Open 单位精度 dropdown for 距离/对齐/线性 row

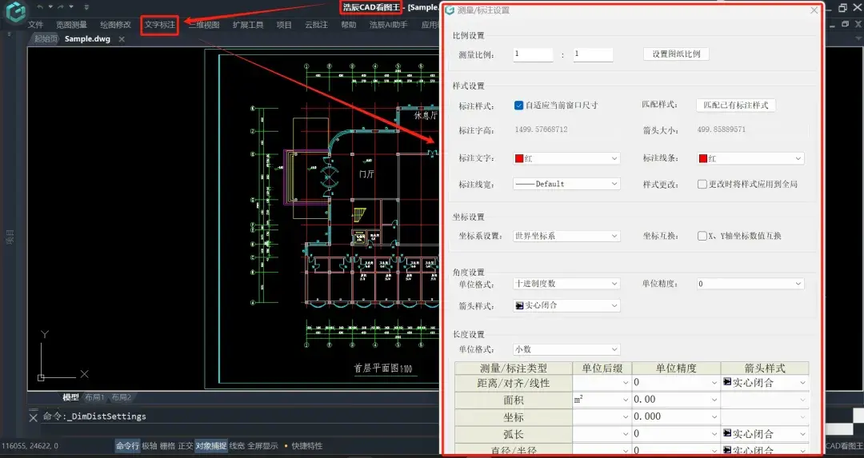point(676,382)
